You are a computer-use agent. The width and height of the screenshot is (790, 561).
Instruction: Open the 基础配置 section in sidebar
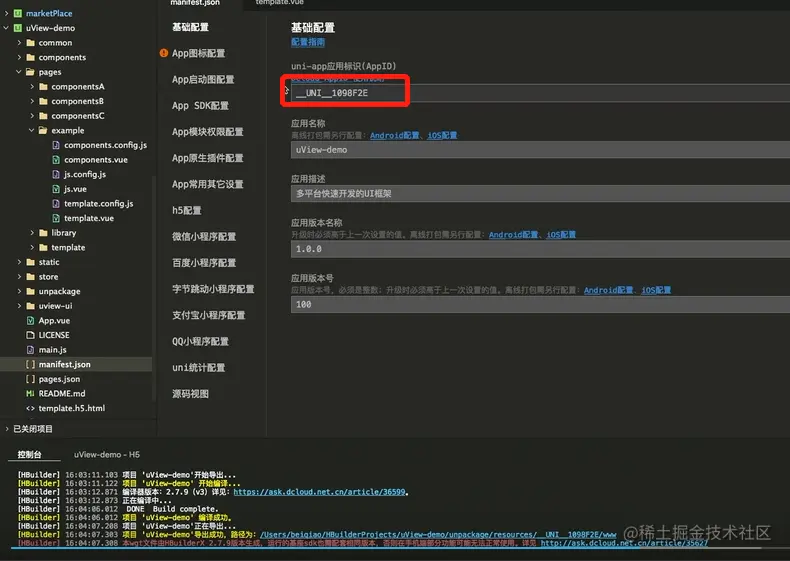tap(190, 27)
